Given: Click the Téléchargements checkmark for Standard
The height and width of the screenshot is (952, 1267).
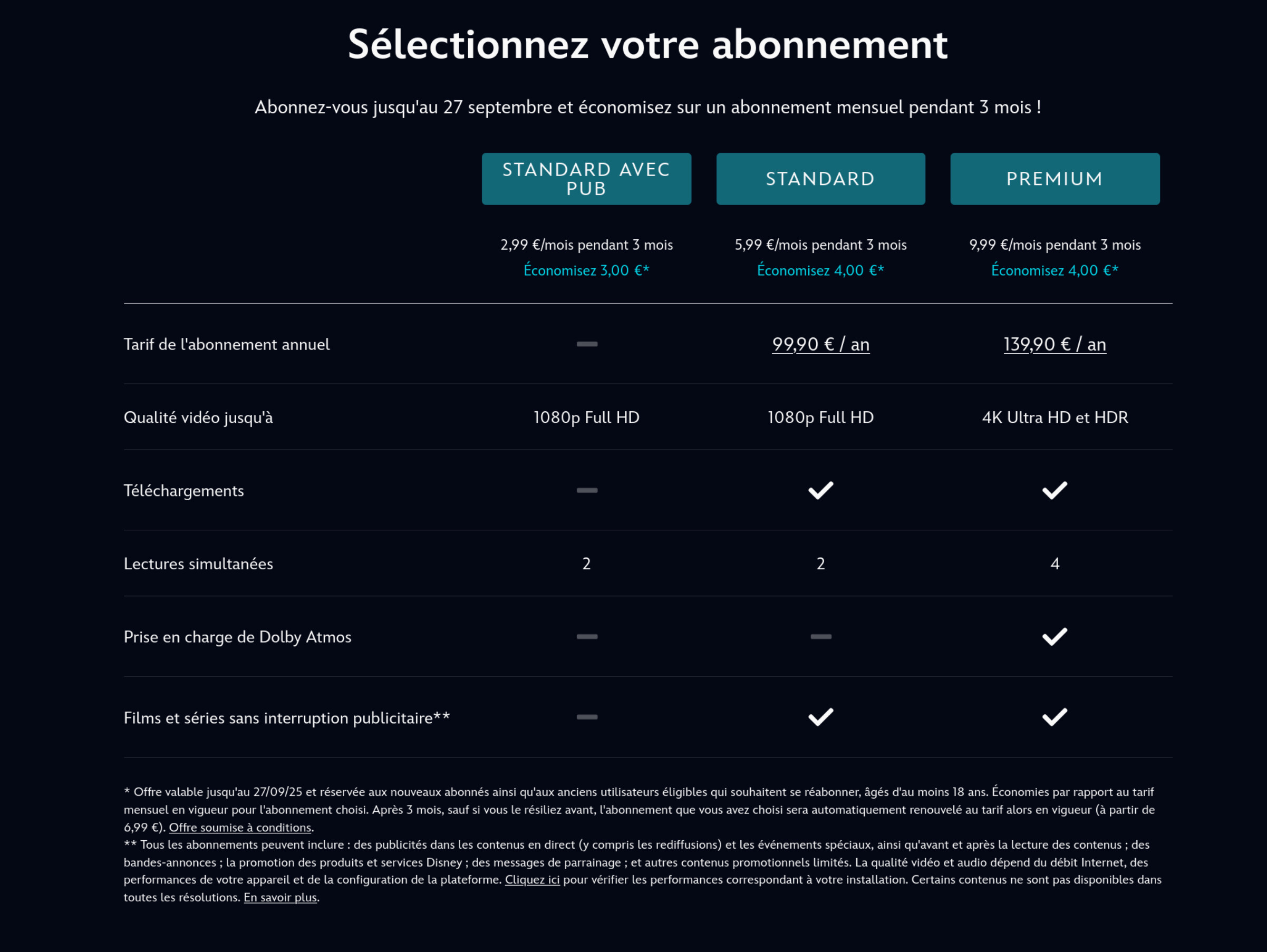Looking at the screenshot, I should [x=820, y=490].
